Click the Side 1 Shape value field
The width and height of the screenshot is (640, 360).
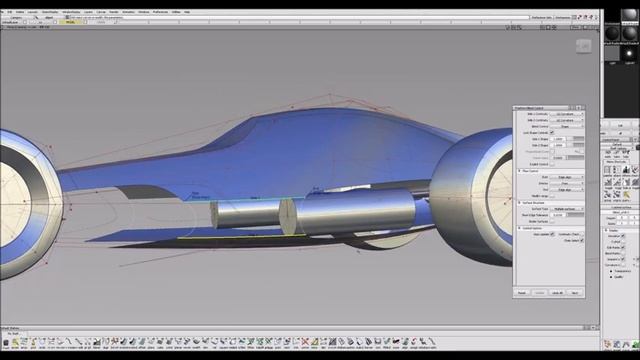tap(558, 139)
